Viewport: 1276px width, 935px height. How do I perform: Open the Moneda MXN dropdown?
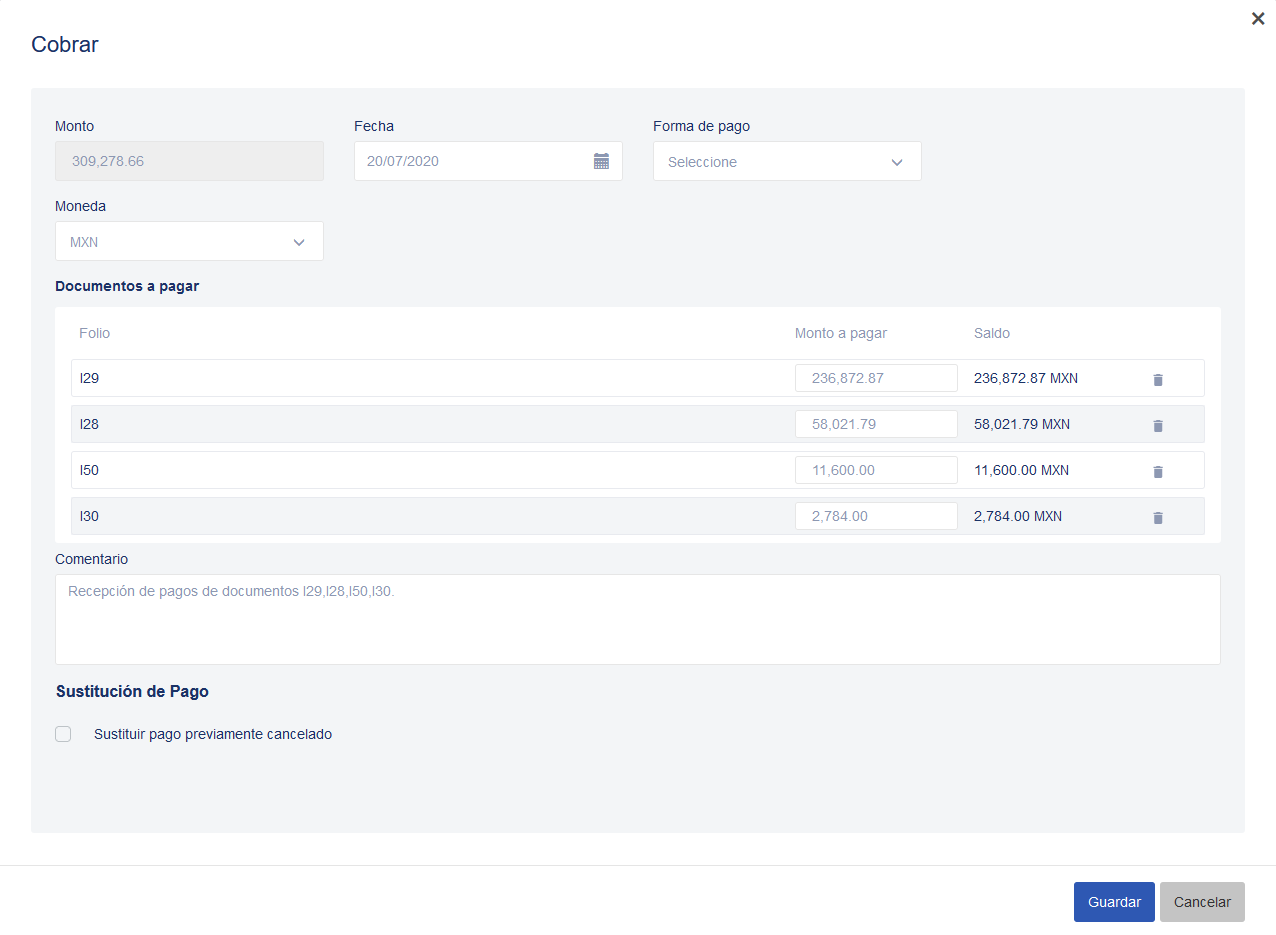189,242
